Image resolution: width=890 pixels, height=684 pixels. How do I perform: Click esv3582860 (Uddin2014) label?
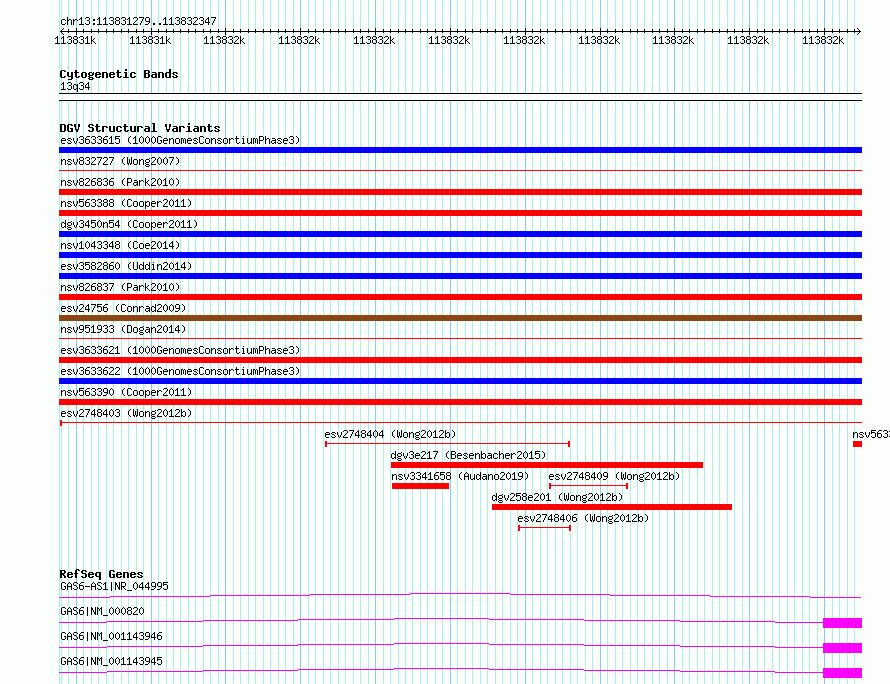(126, 266)
